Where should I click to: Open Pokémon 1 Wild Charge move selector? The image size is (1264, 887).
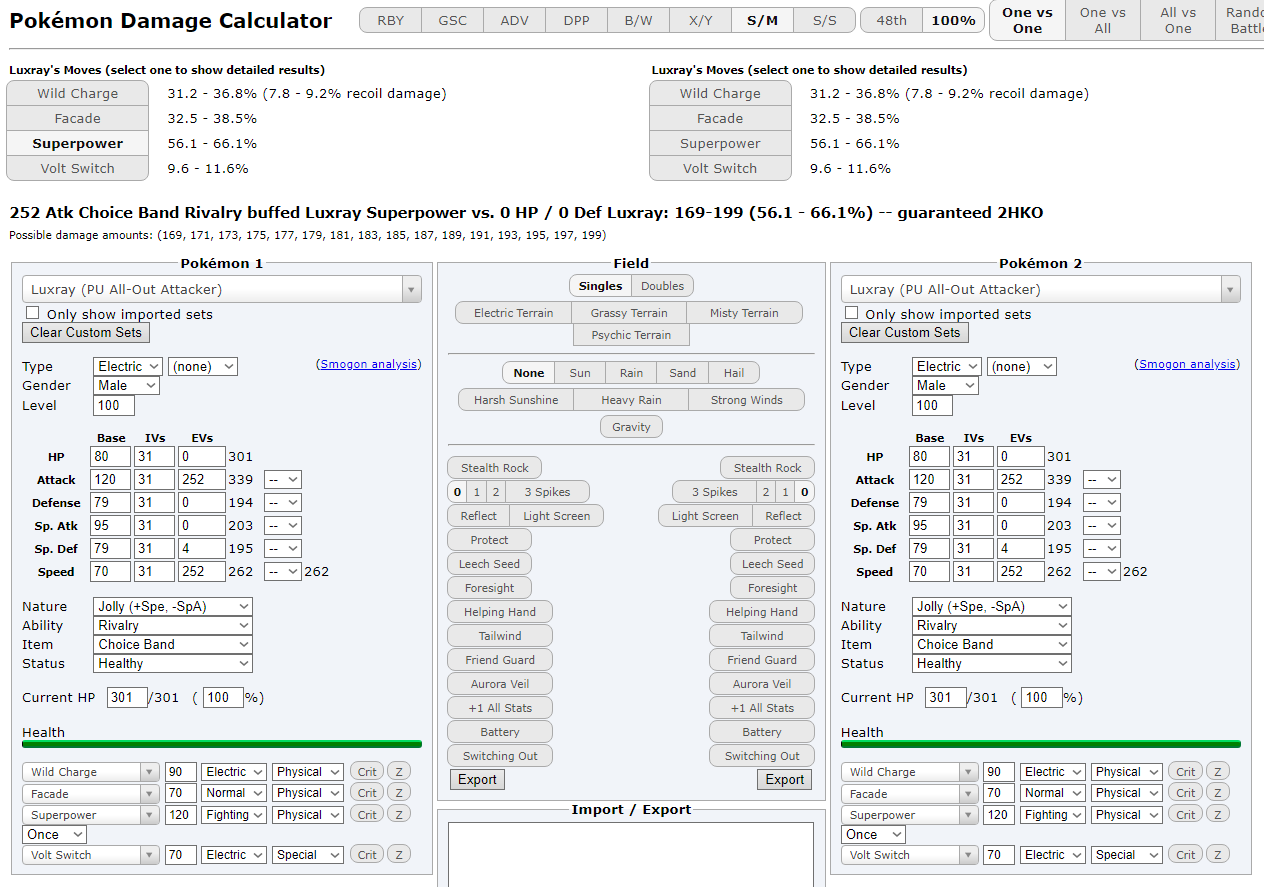(x=91, y=772)
